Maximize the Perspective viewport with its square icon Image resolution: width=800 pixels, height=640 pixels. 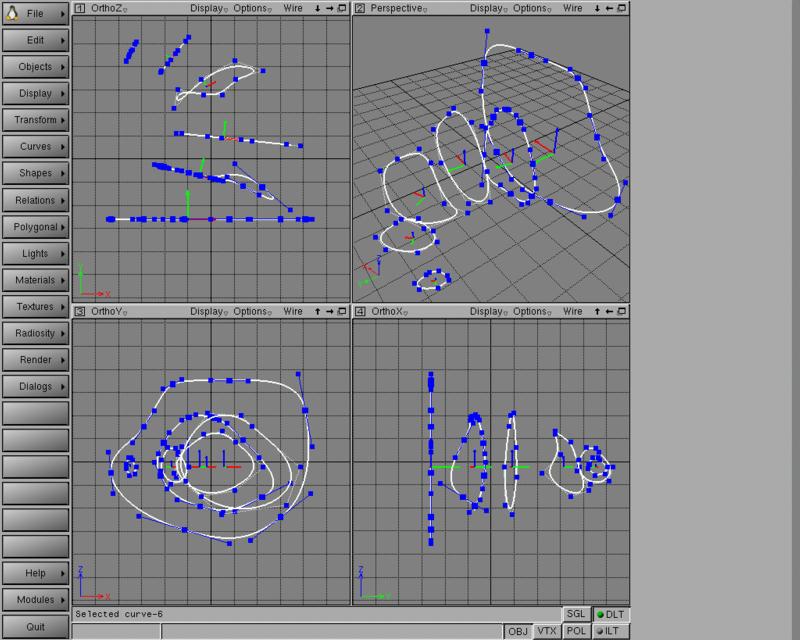621,8
